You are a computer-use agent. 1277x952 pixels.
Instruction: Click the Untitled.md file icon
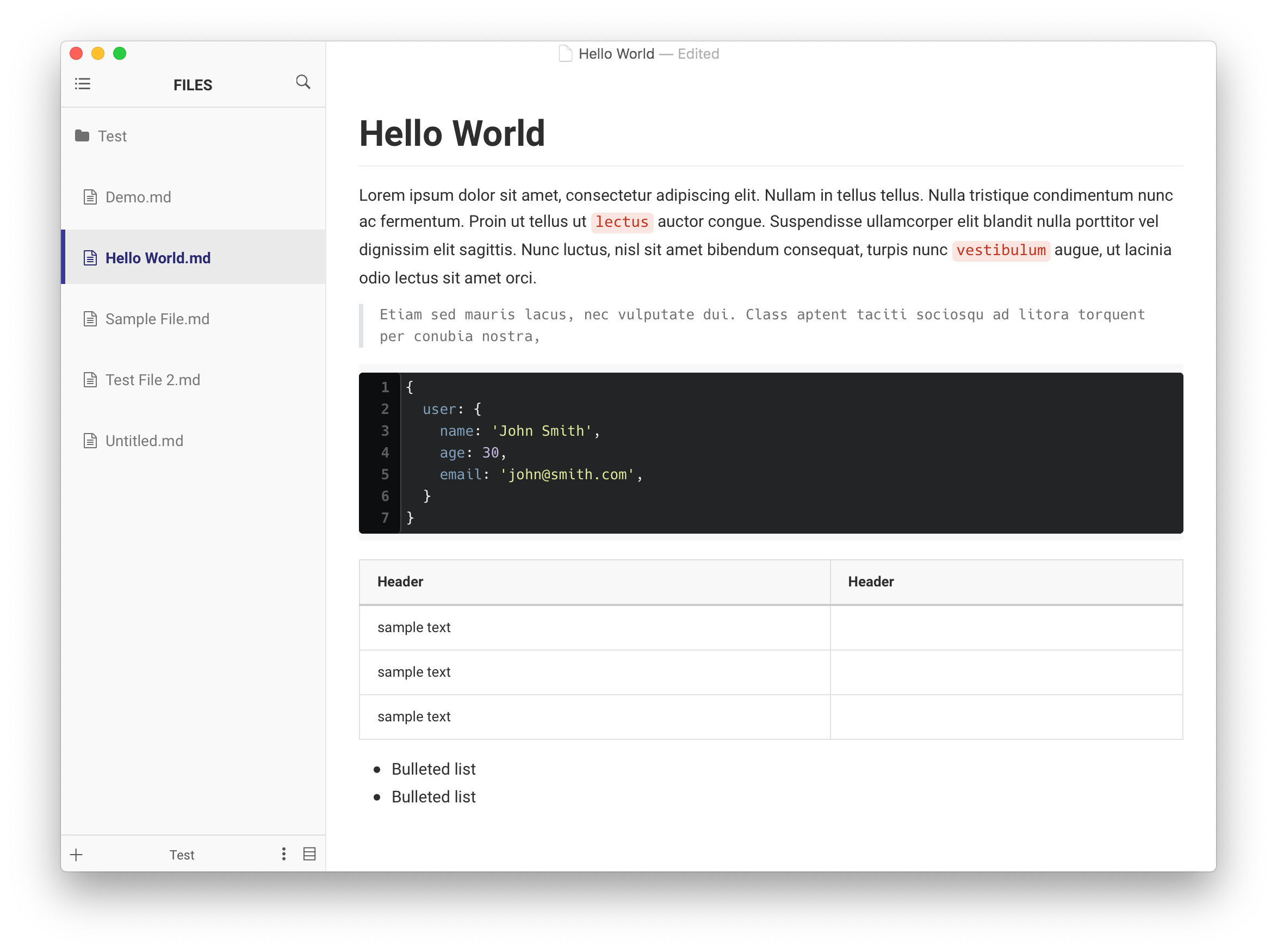[x=90, y=440]
